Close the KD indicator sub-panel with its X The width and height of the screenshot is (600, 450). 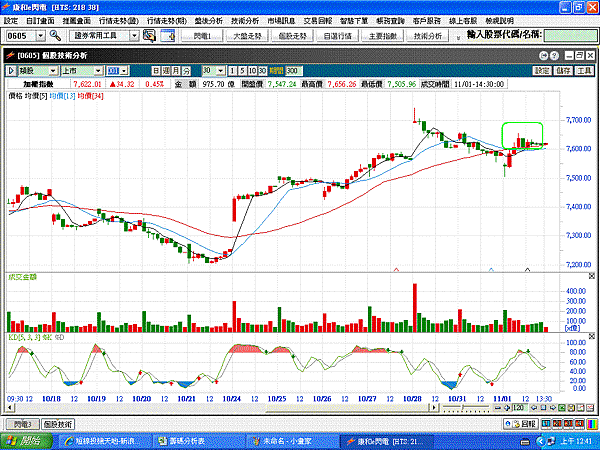[592, 336]
